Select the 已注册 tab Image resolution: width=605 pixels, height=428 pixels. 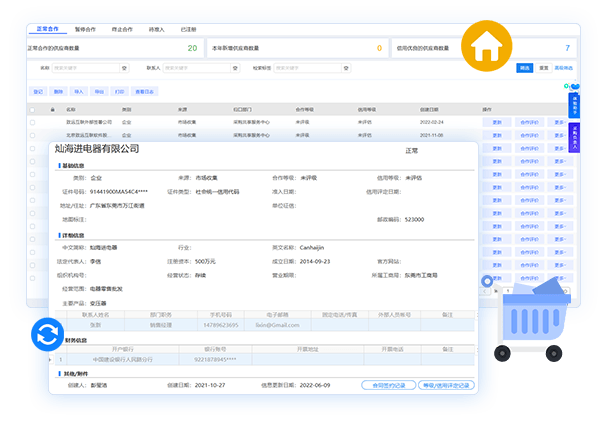[x=188, y=29]
